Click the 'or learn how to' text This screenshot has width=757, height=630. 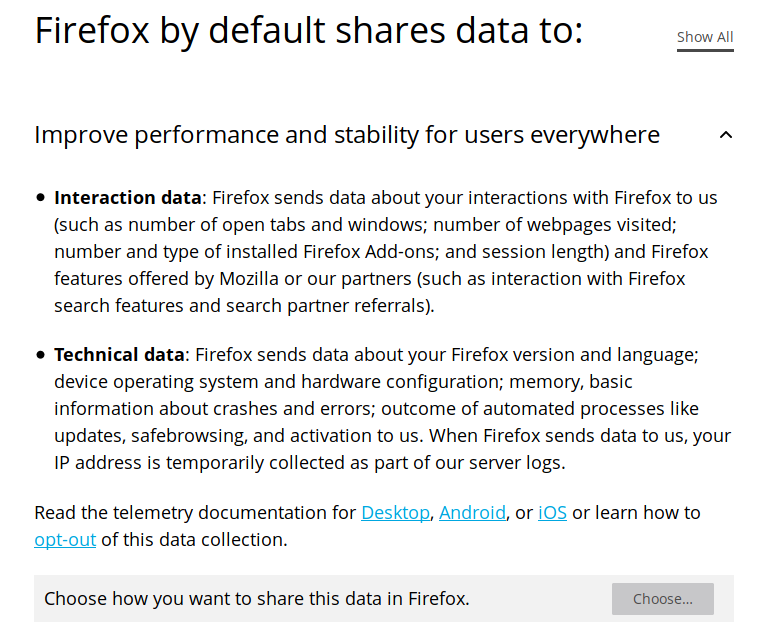tap(636, 513)
